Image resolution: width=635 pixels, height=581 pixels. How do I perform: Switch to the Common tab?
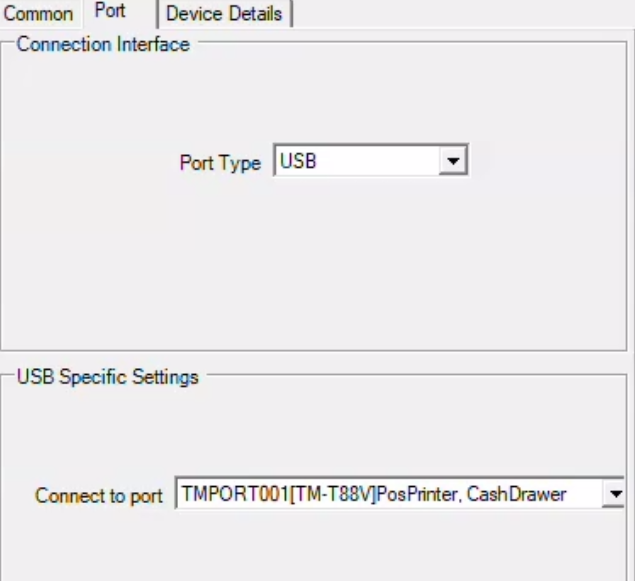[38, 14]
